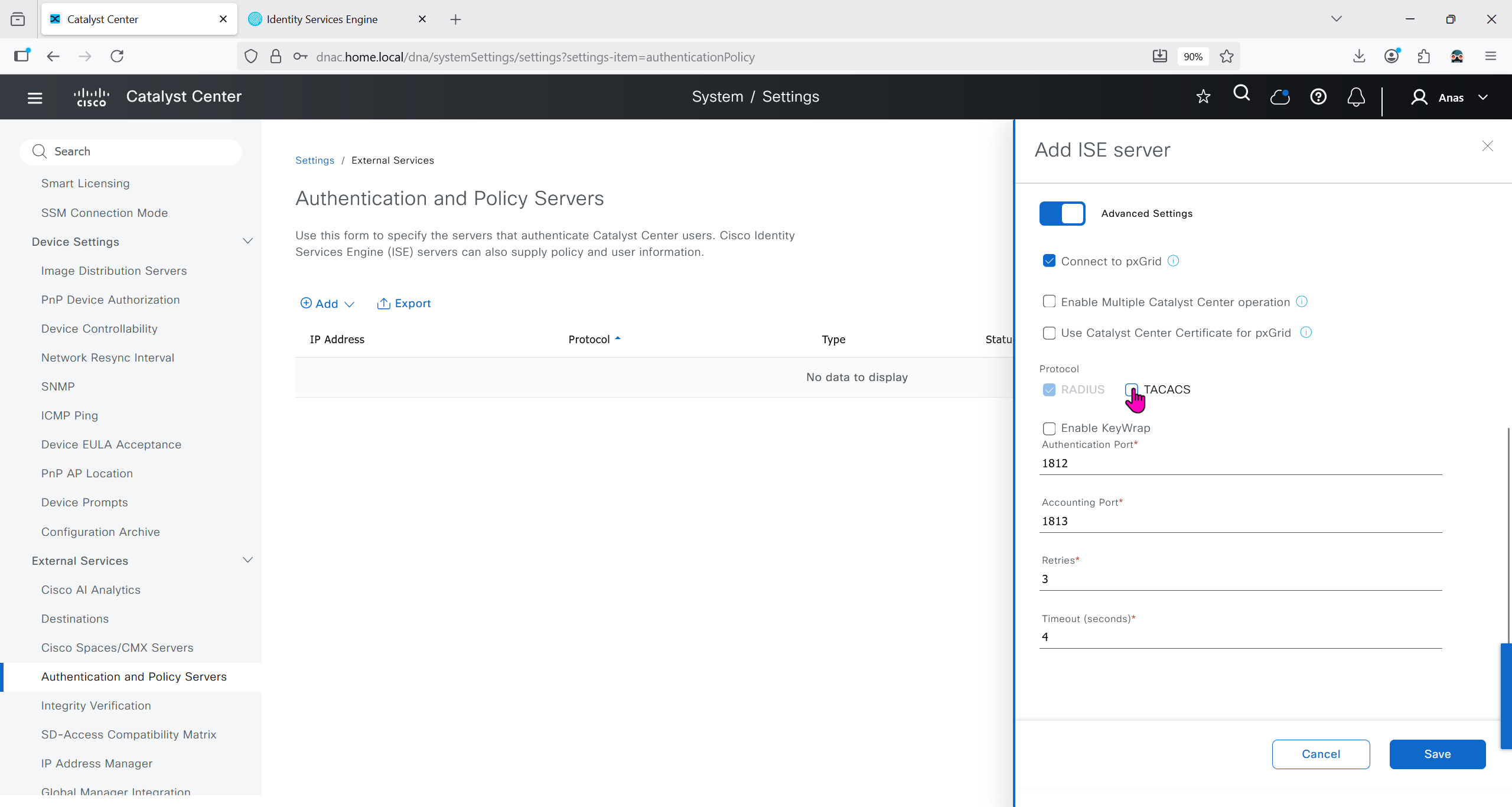The image size is (1512, 807).
Task: Open the Anas user account dropdown
Action: 1450,97
